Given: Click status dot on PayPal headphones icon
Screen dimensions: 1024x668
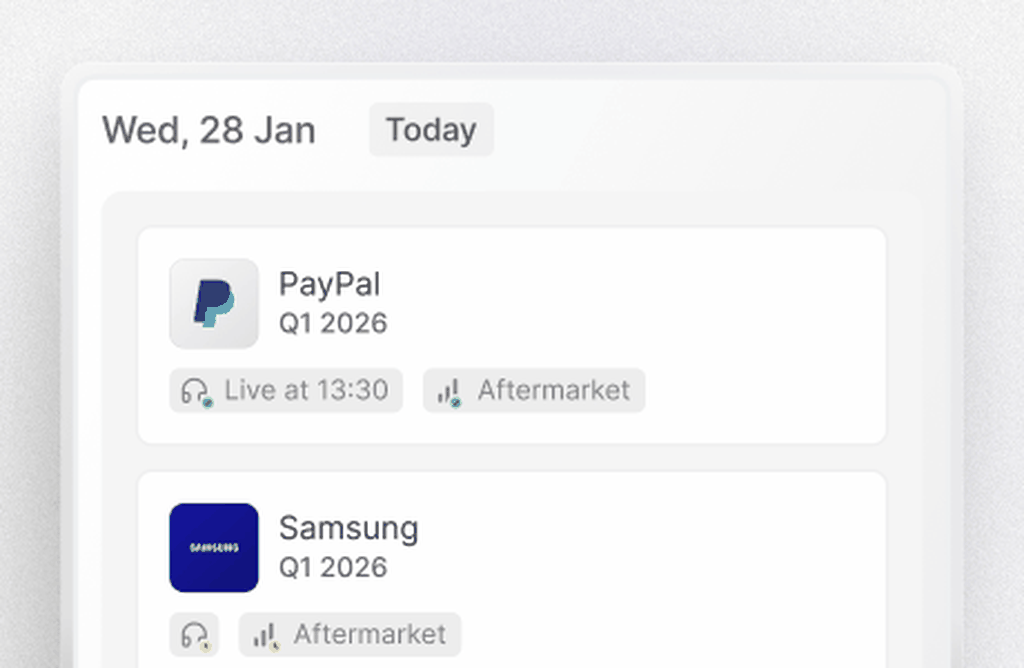Looking at the screenshot, I should 208,402.
